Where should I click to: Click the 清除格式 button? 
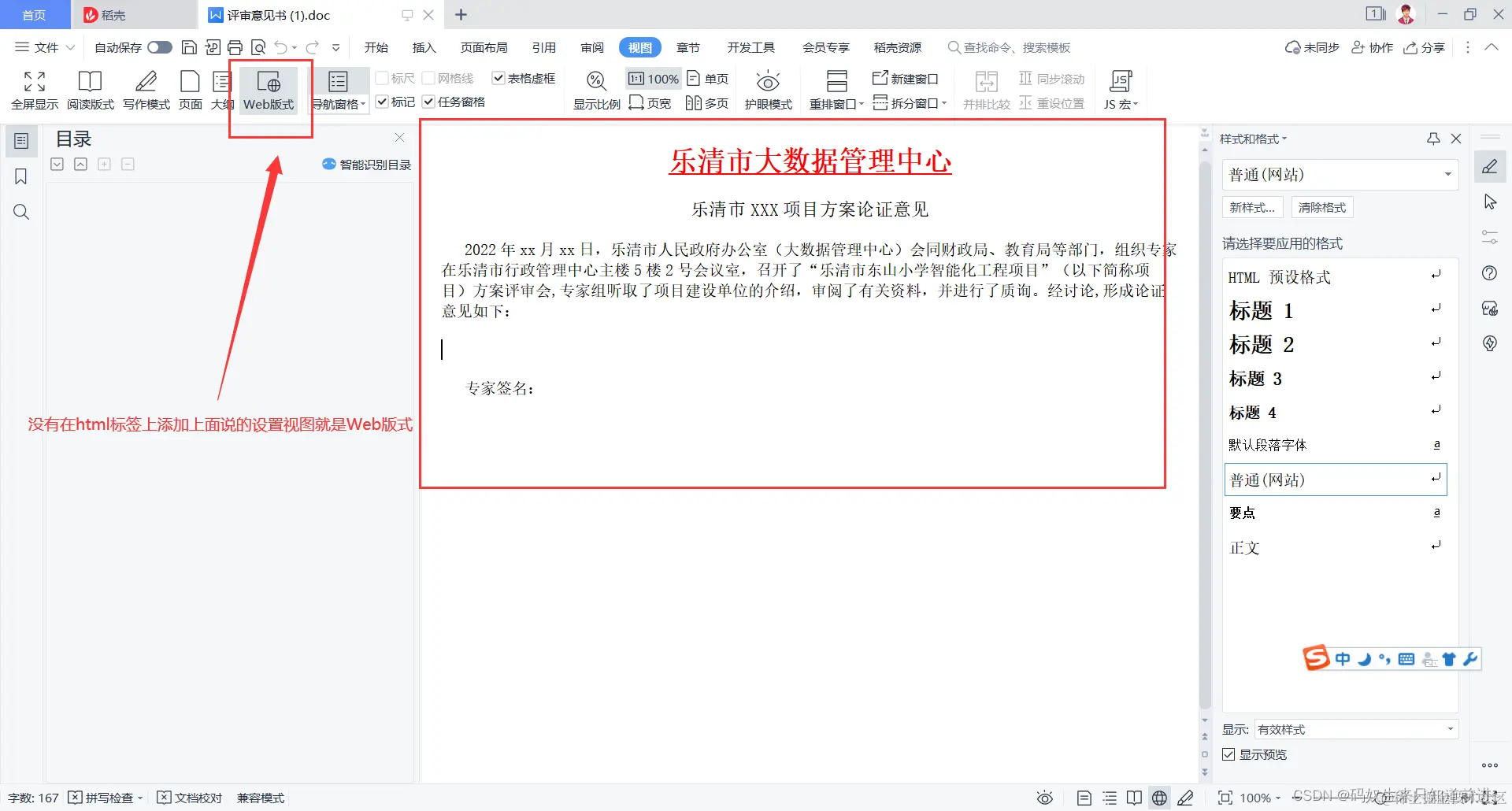coord(1322,207)
